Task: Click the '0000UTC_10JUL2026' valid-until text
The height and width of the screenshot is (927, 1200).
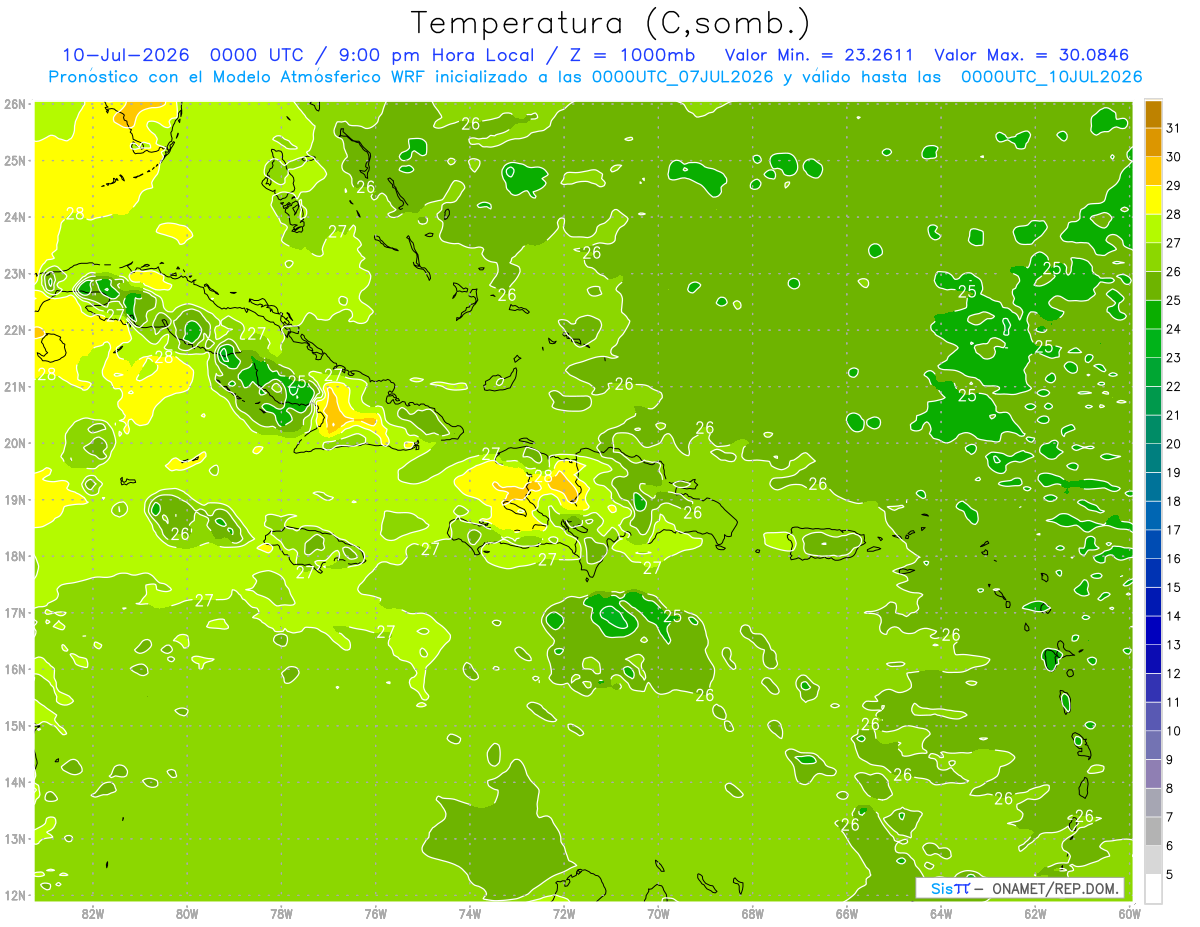Action: (x=1051, y=77)
